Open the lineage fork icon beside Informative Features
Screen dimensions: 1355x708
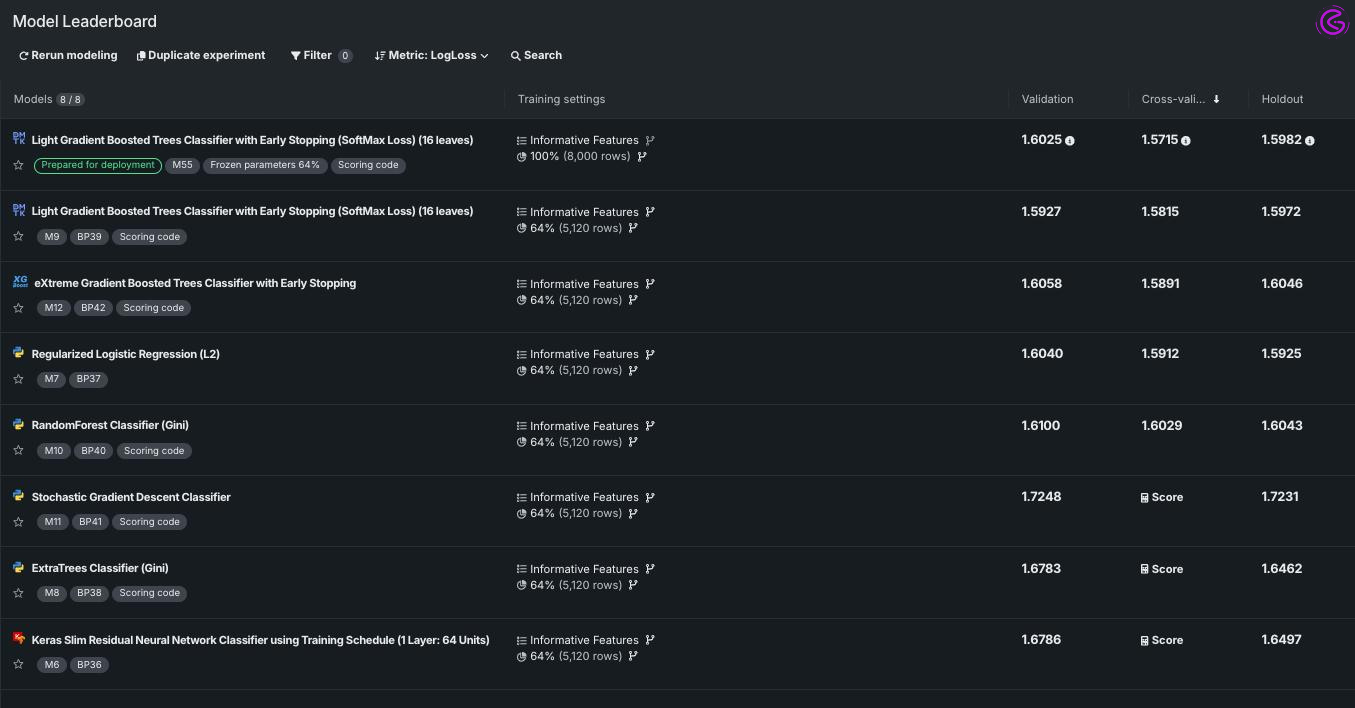click(650, 140)
